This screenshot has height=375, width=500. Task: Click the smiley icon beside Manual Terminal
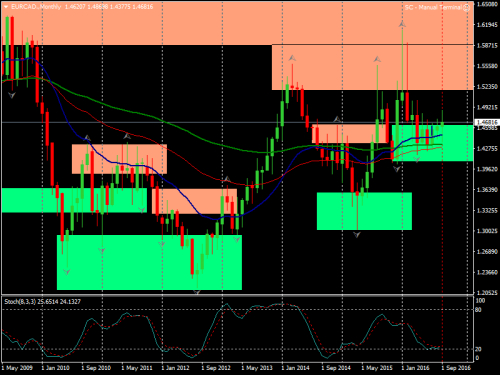pos(466,8)
